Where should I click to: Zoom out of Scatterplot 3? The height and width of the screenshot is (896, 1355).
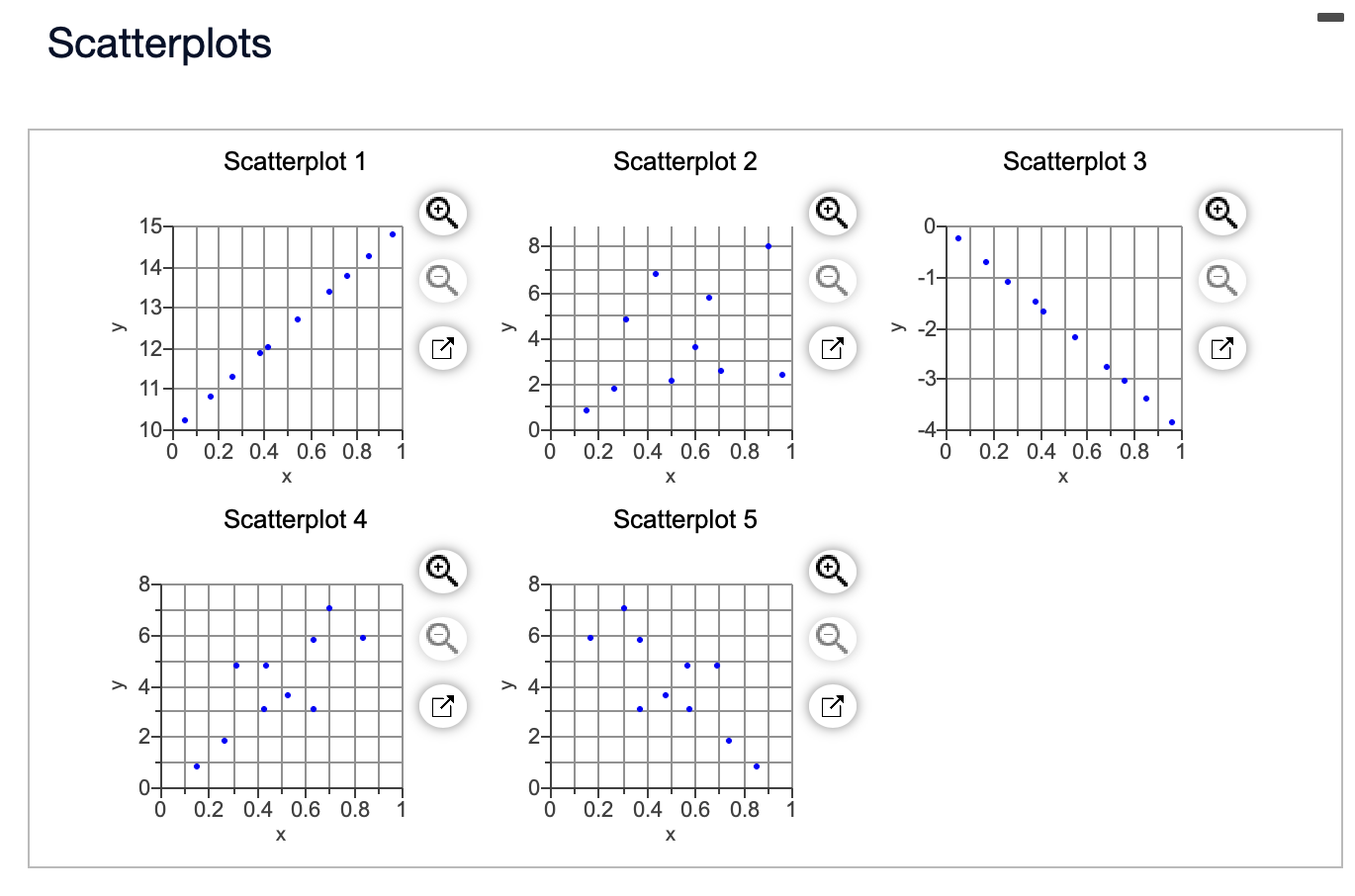coord(1221,281)
